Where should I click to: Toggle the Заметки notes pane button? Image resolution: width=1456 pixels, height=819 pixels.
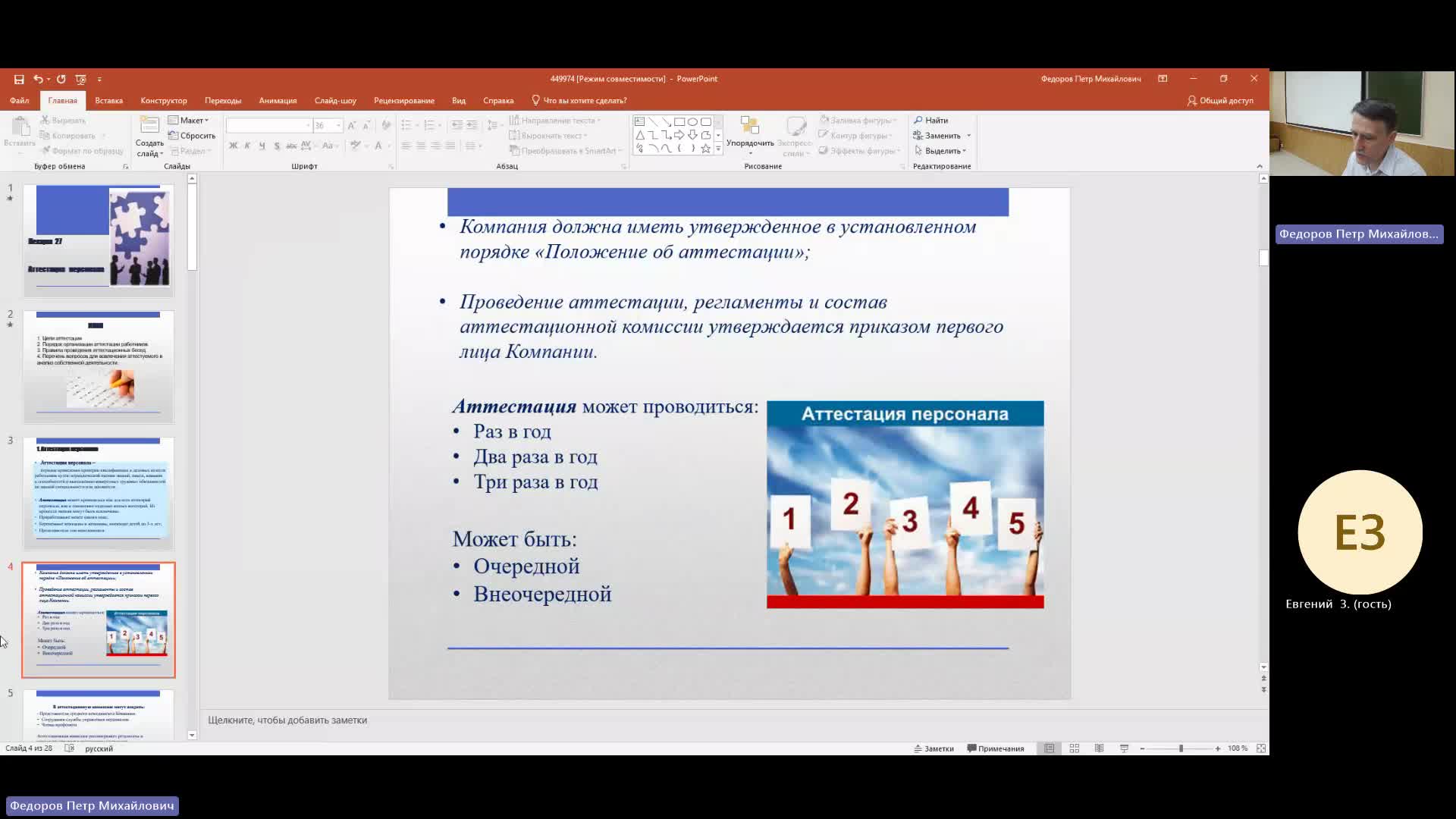pyautogui.click(x=934, y=748)
